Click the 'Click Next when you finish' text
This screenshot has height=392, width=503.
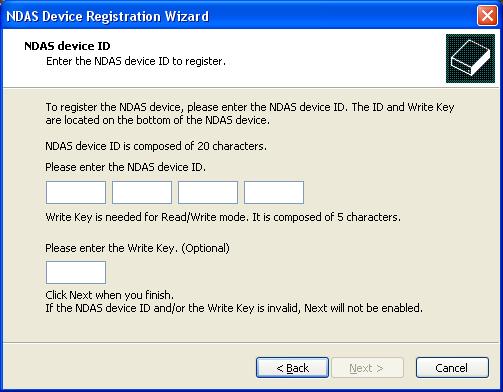[110, 295]
